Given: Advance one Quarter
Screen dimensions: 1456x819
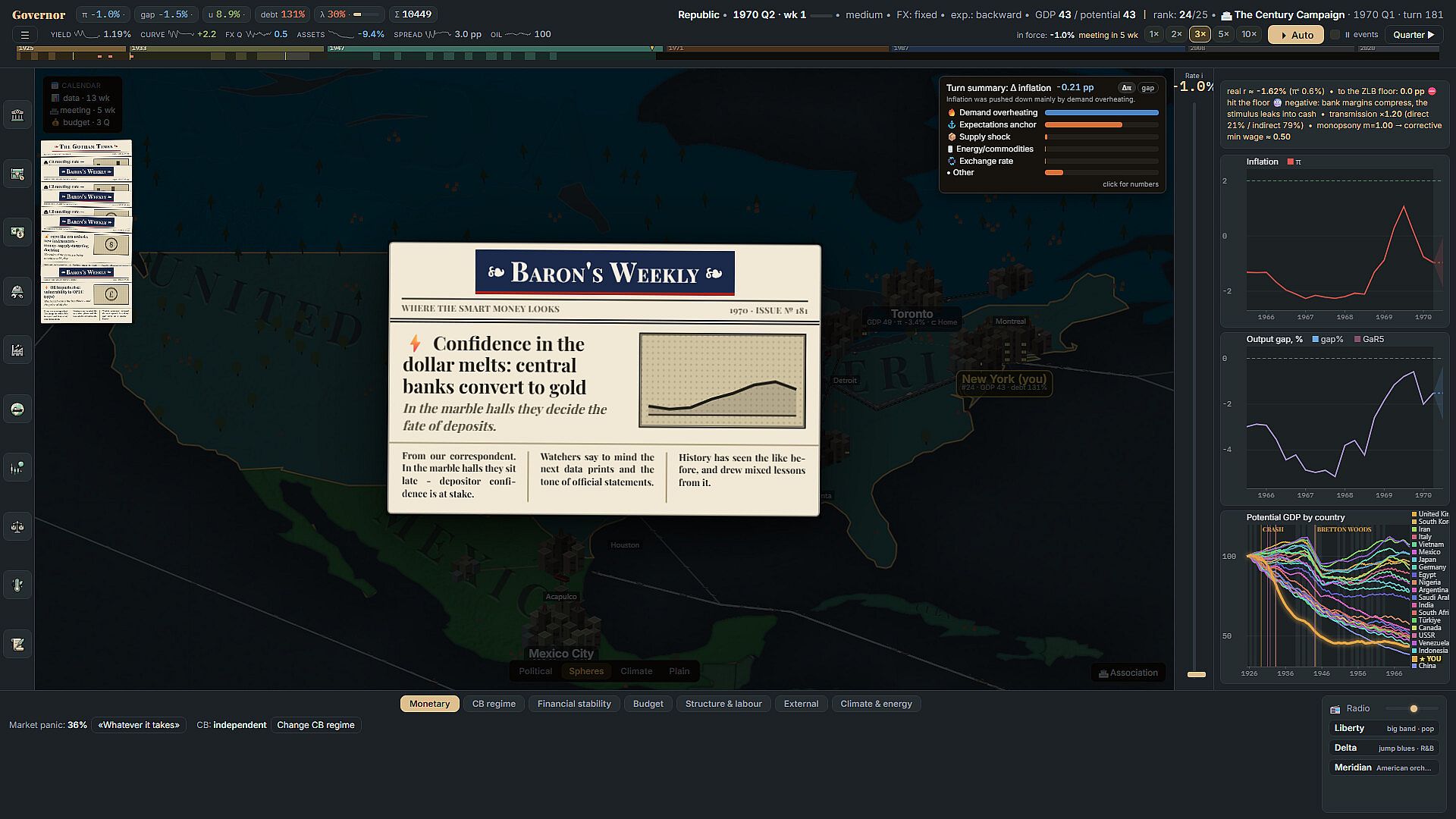Looking at the screenshot, I should click(x=1414, y=35).
